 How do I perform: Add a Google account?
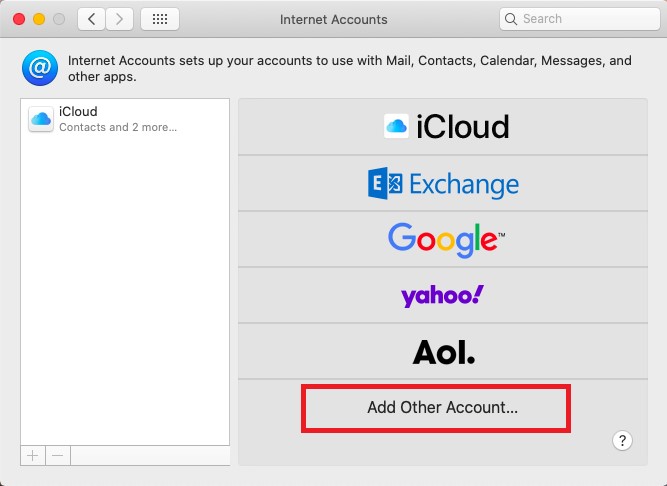click(x=443, y=239)
